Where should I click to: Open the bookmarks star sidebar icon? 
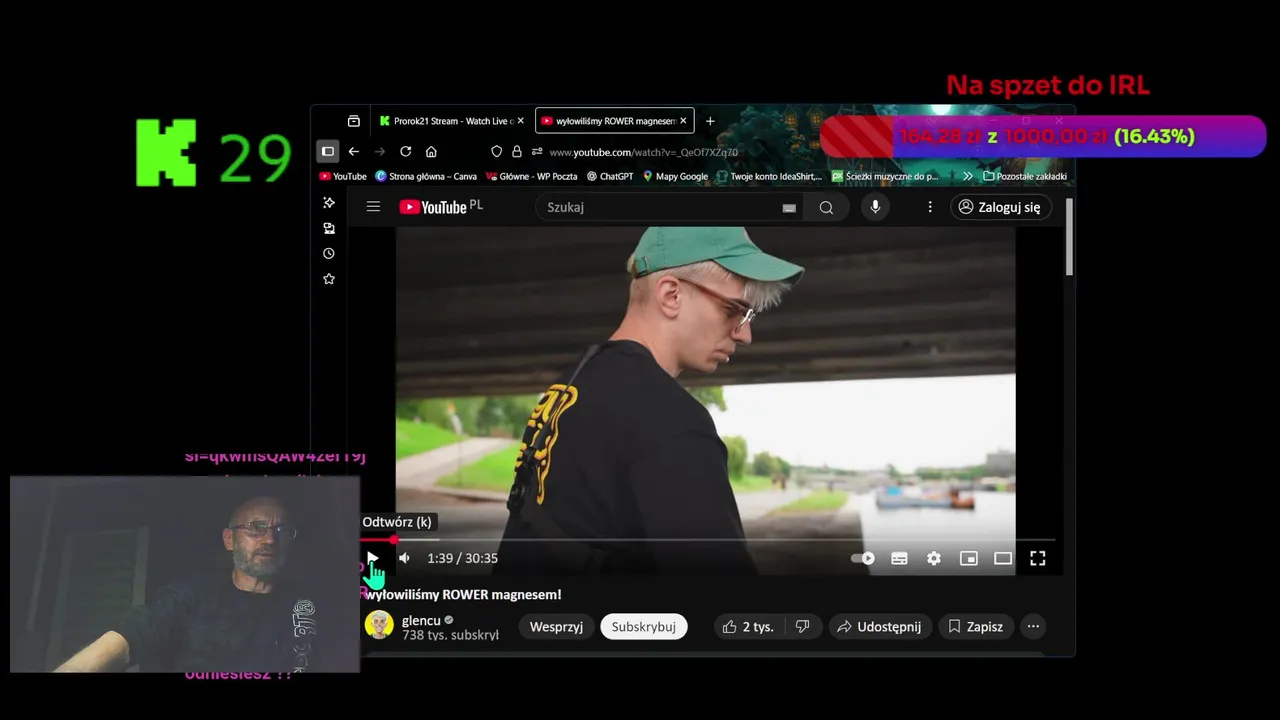click(x=329, y=279)
